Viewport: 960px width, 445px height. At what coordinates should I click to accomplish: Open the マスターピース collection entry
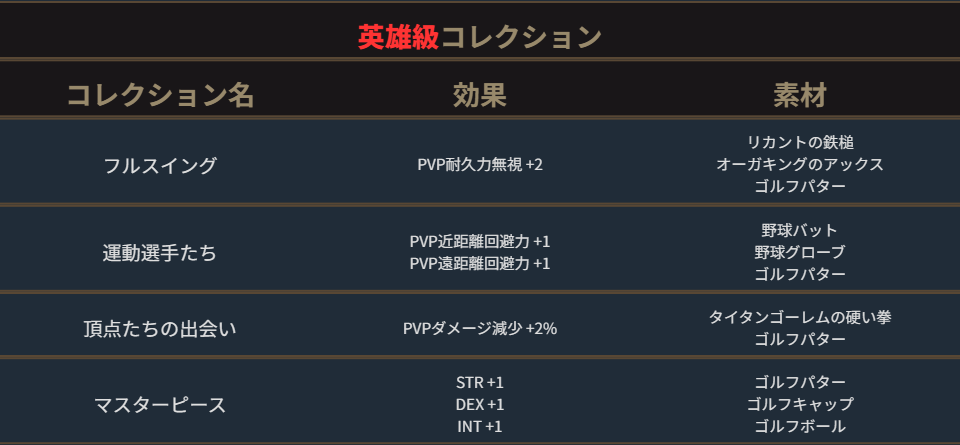click(x=160, y=405)
